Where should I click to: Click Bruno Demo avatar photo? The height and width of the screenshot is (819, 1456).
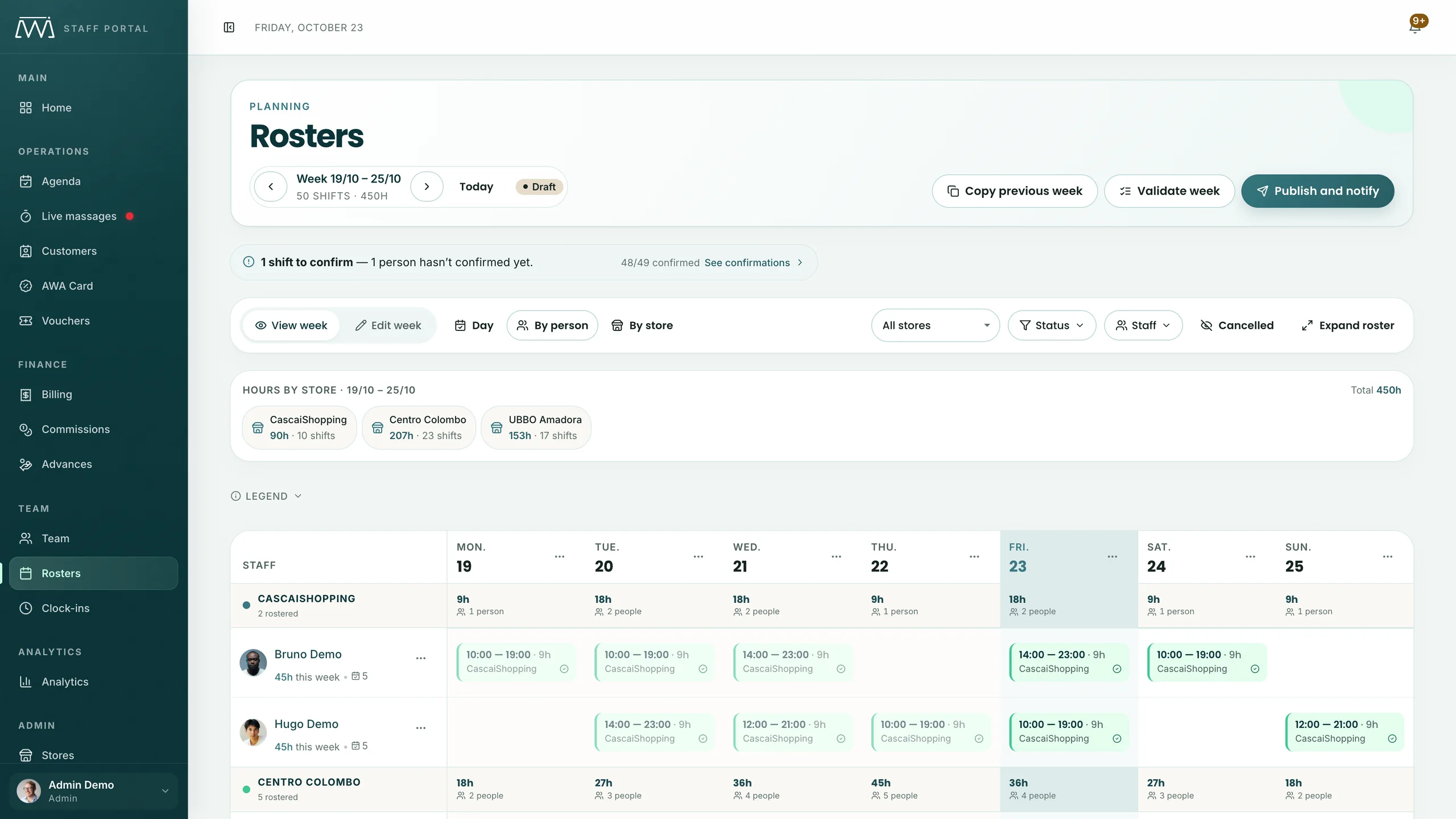point(253,663)
